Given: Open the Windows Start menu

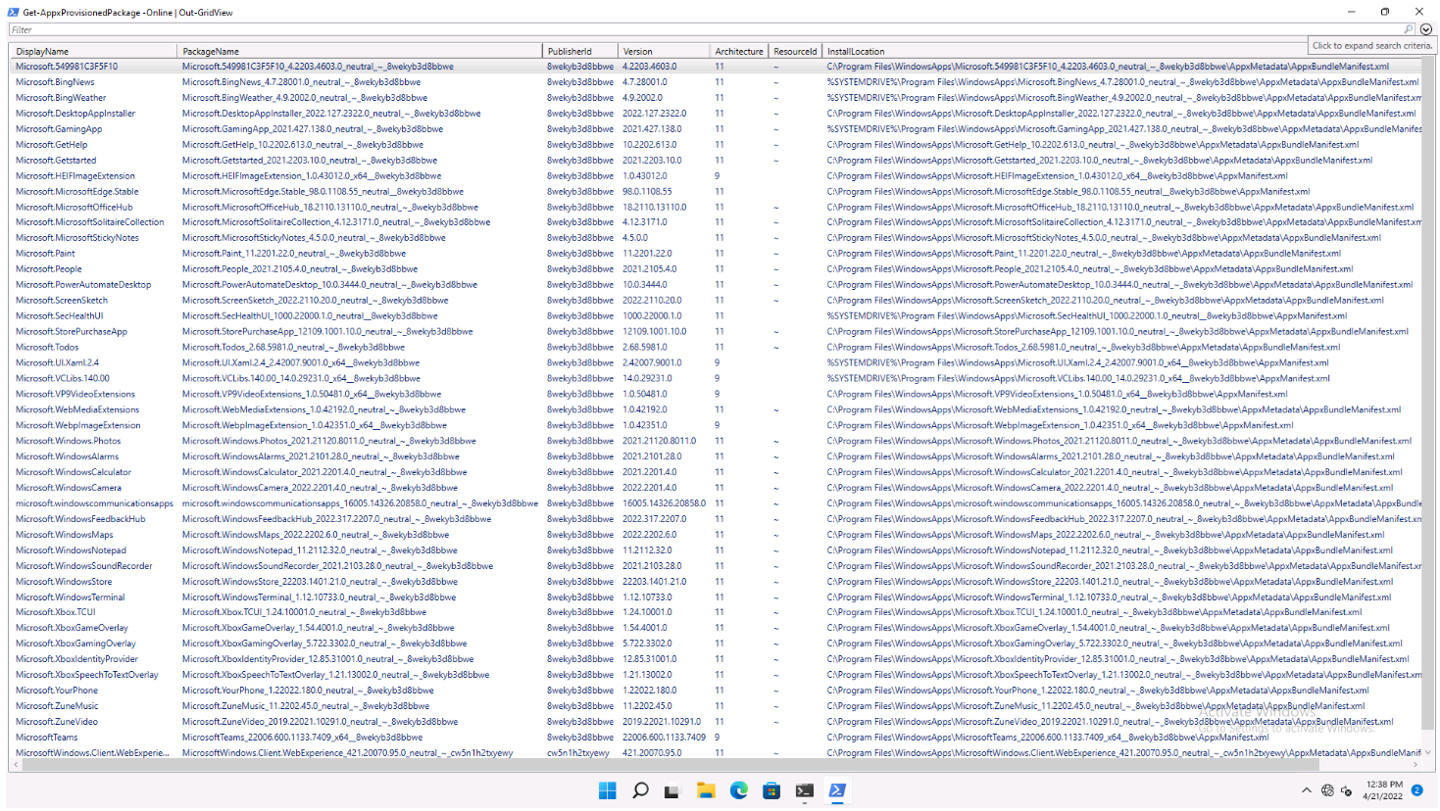Looking at the screenshot, I should (607, 791).
